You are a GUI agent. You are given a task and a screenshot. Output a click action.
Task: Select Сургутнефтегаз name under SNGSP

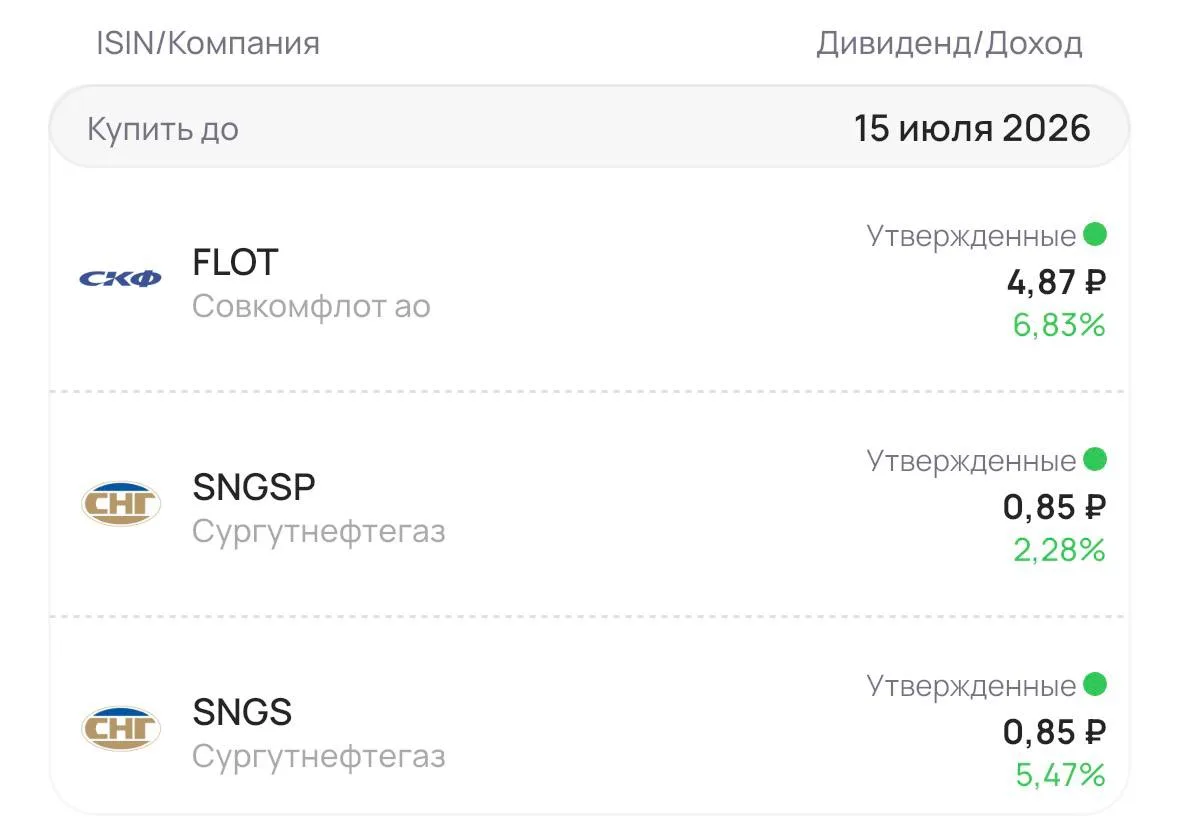point(319,531)
